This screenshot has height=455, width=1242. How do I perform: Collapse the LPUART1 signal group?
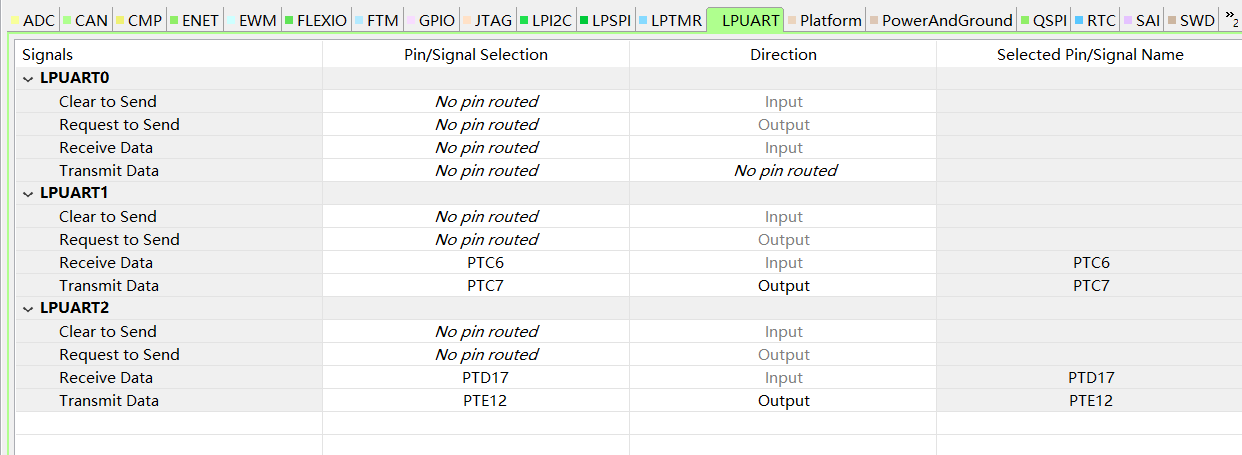[28, 194]
